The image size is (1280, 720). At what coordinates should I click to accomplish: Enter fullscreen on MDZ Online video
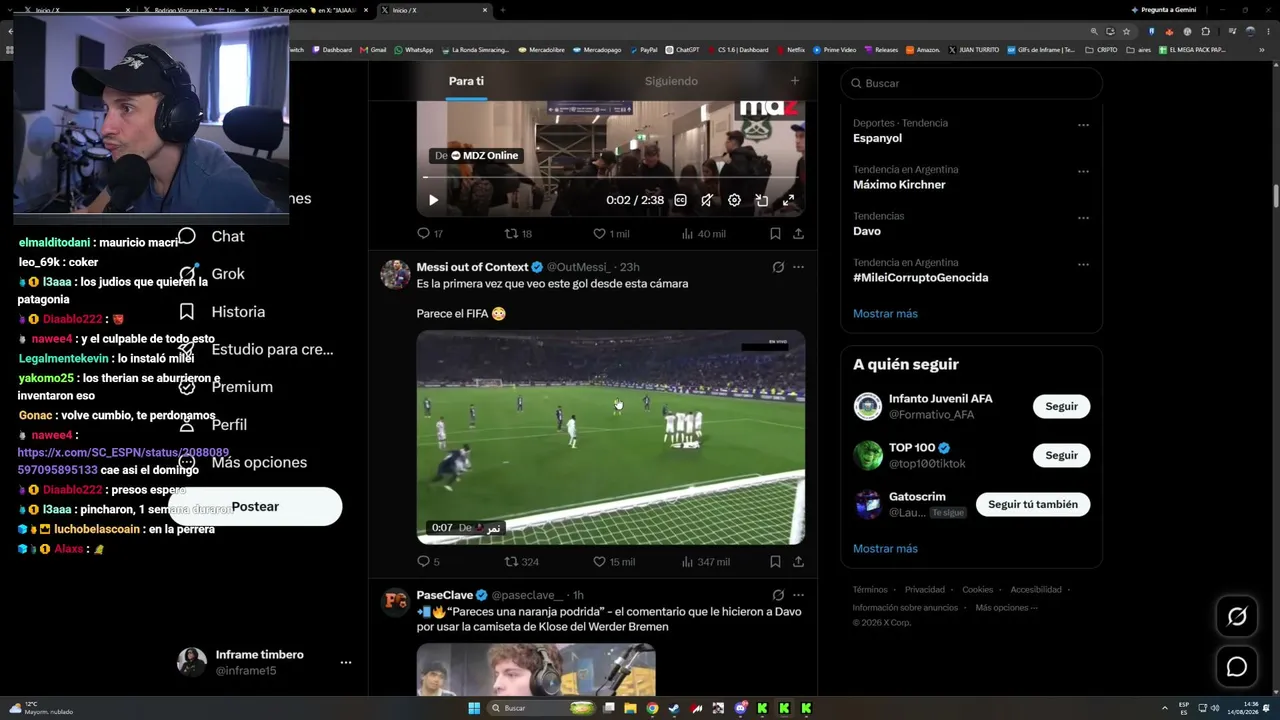[788, 200]
